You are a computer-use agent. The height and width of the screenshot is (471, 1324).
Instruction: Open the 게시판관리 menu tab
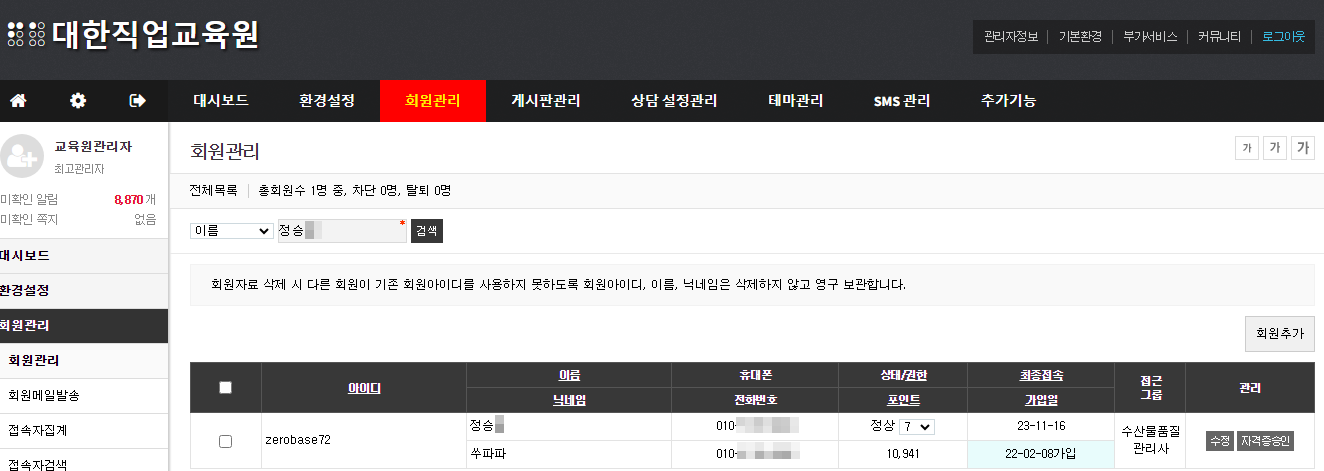(545, 101)
